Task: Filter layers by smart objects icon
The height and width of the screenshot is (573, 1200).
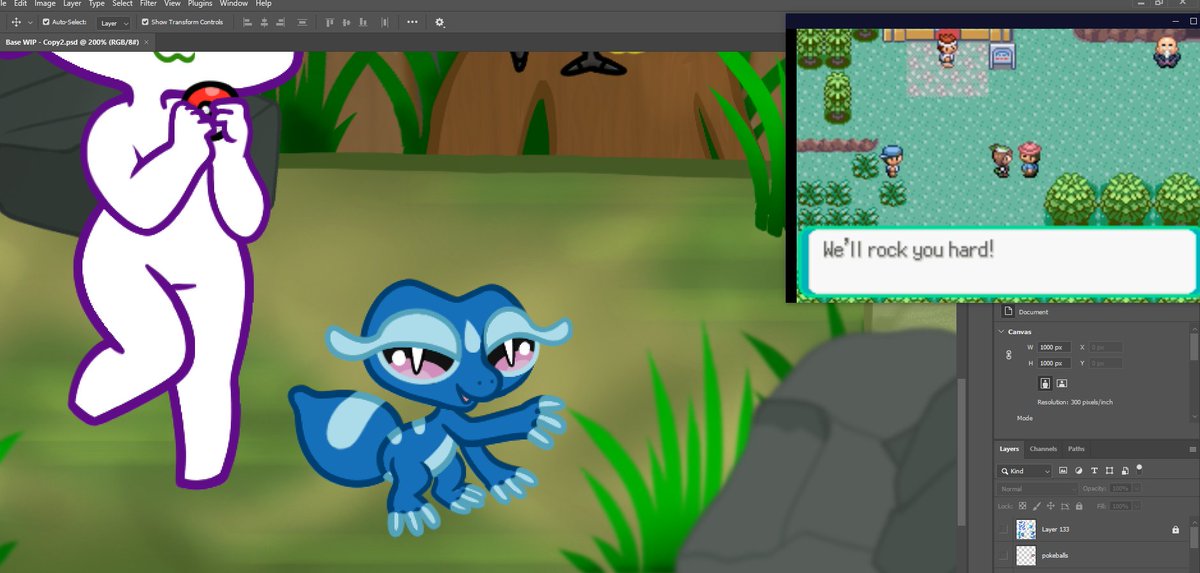Action: [x=1126, y=470]
